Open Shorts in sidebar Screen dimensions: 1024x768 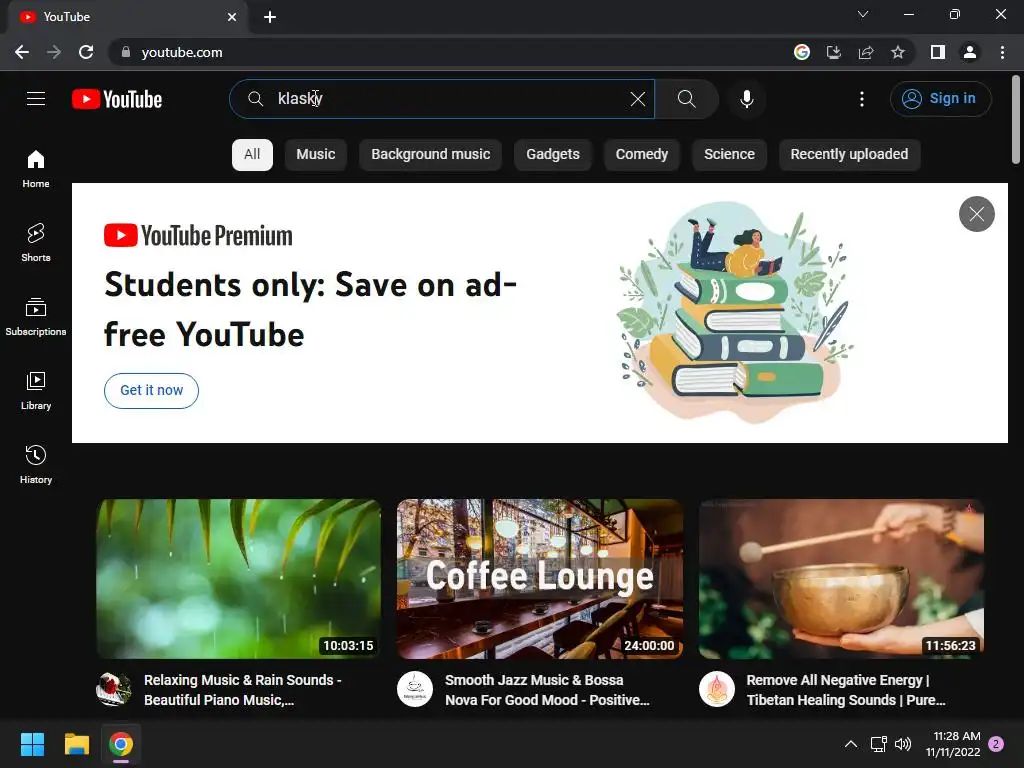coord(36,242)
